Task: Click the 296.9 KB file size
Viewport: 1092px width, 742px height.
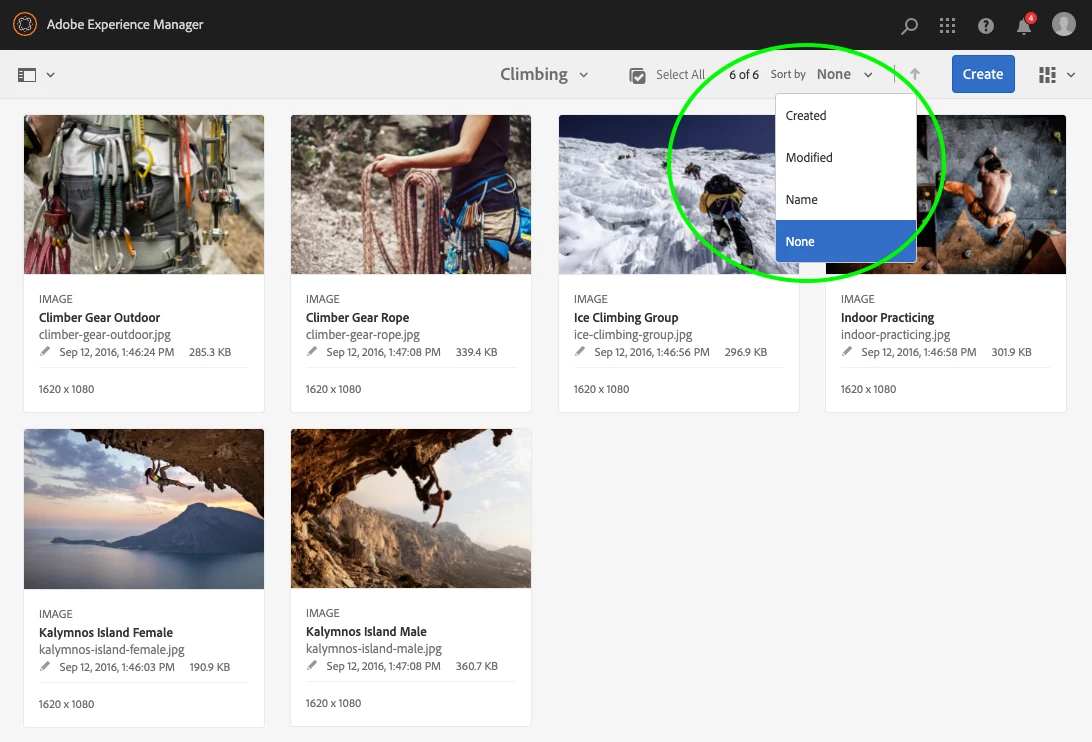Action: [746, 353]
